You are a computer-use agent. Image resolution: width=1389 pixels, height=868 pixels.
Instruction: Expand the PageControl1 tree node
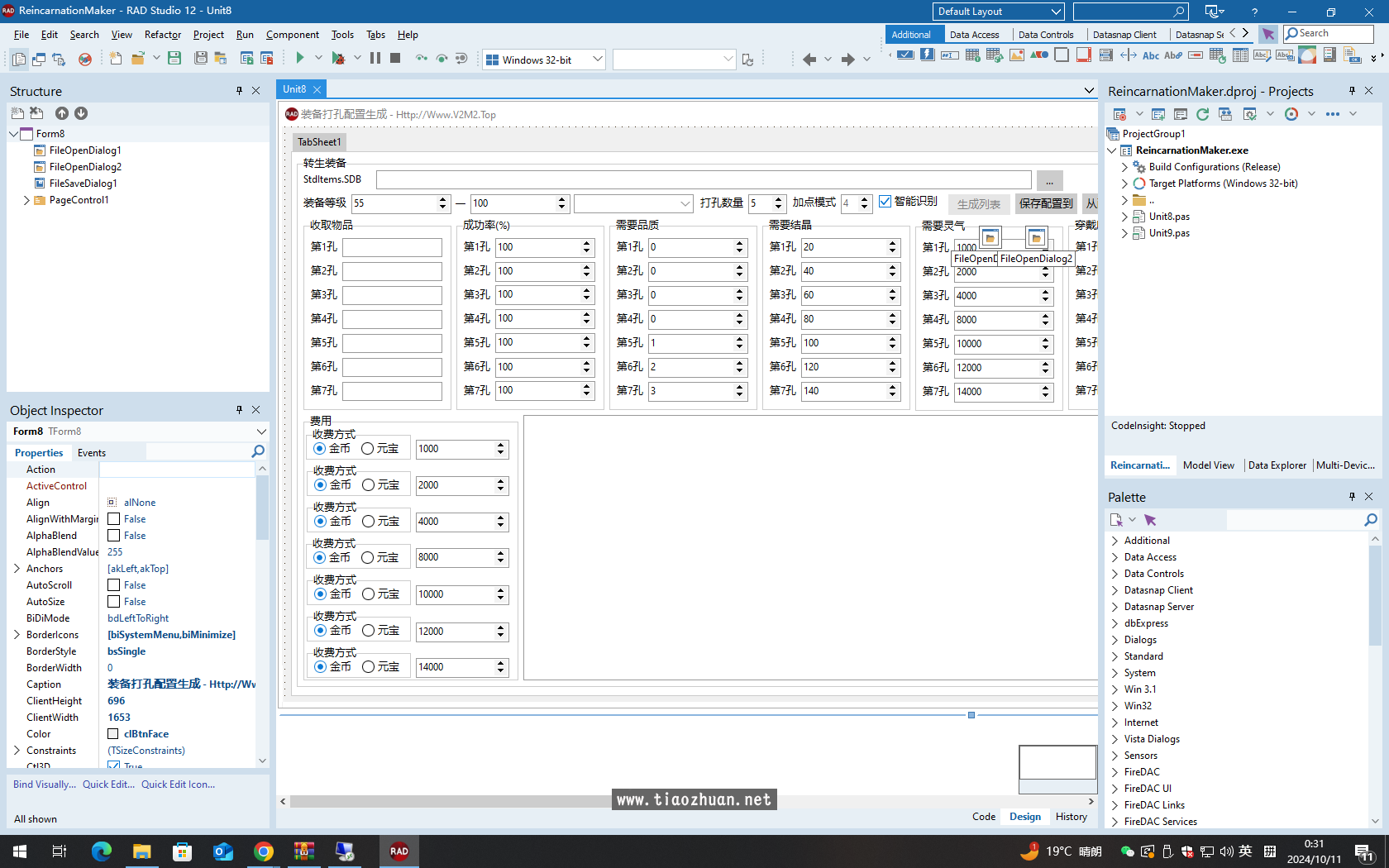(x=26, y=200)
